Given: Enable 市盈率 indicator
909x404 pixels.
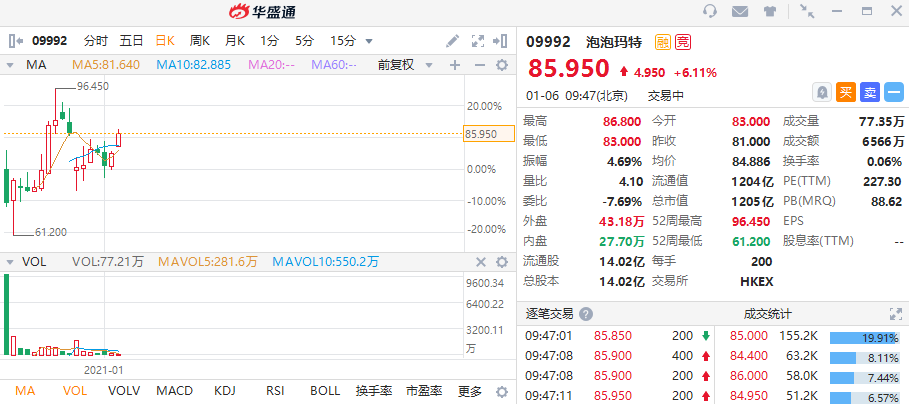Looking at the screenshot, I should [424, 391].
